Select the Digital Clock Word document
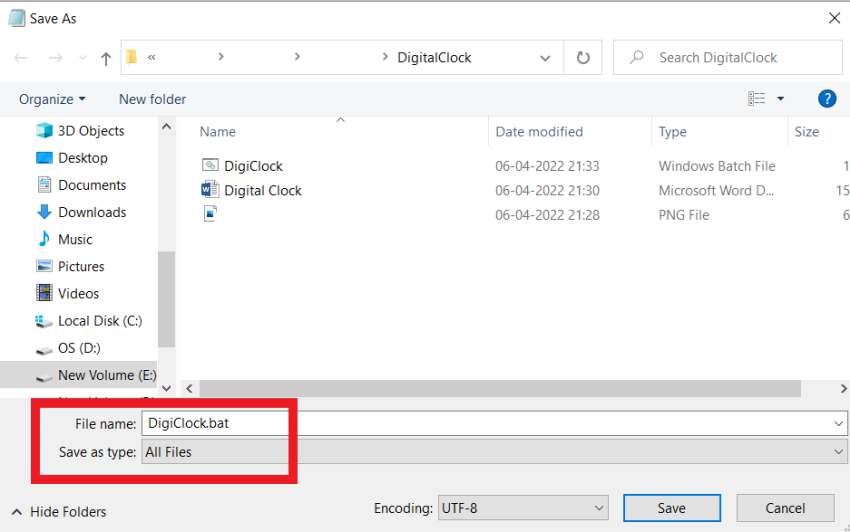 (x=263, y=190)
